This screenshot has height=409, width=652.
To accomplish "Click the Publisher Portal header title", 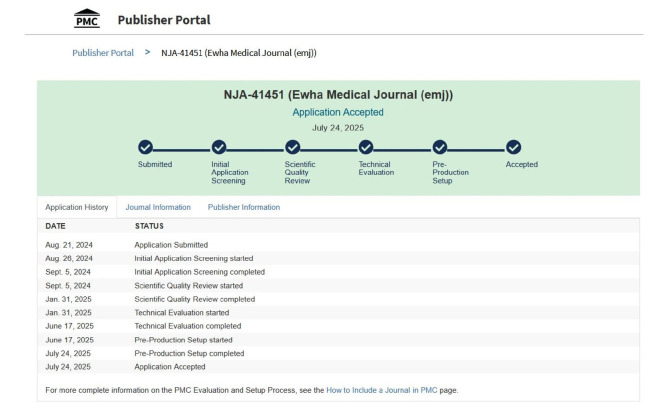I will (164, 19).
